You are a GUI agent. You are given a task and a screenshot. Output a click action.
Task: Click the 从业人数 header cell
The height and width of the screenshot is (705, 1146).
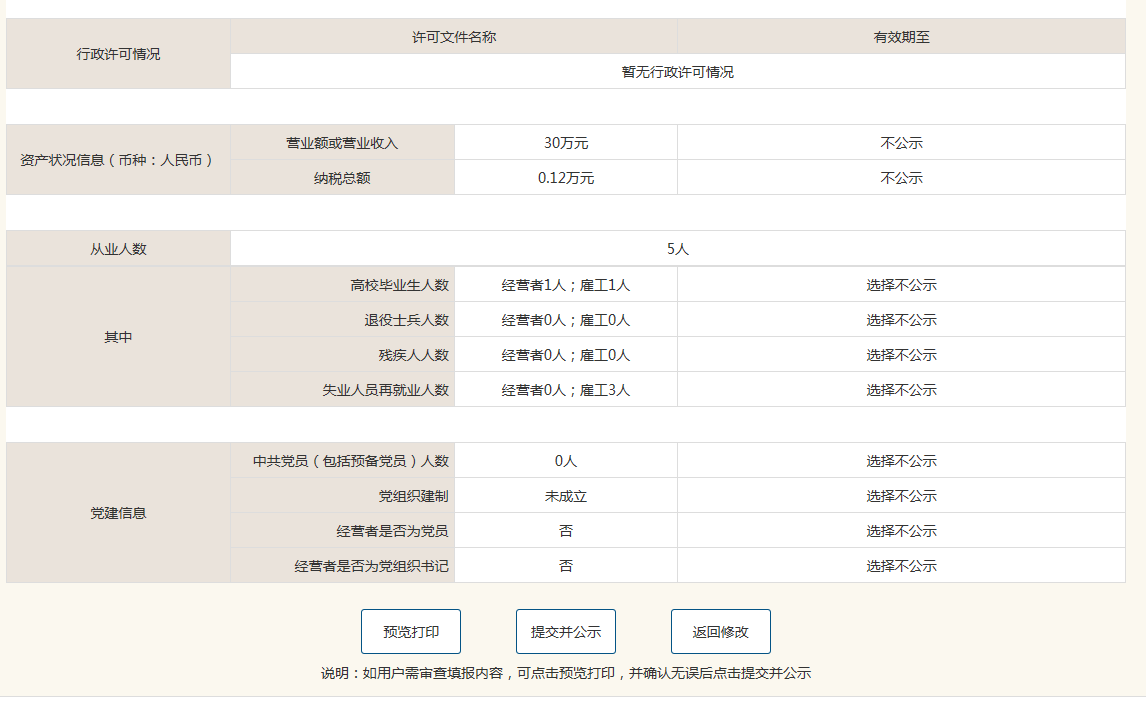[118, 249]
